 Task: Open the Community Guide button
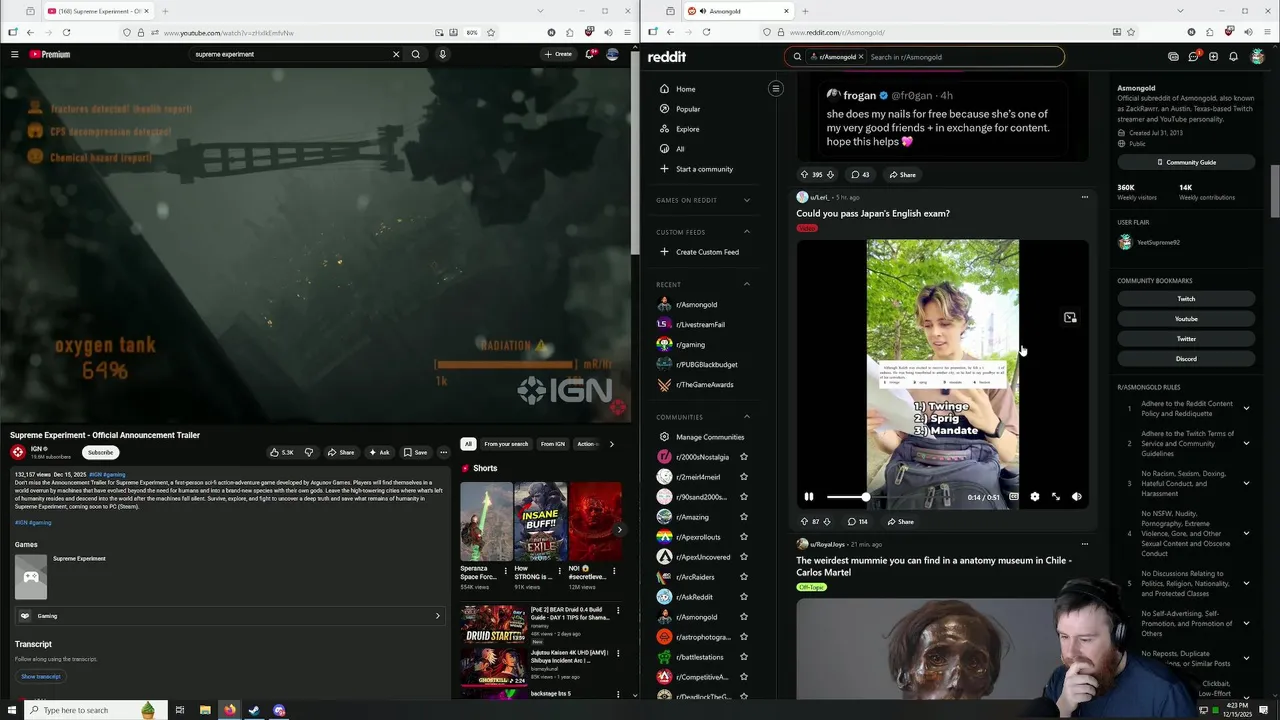[1186, 162]
